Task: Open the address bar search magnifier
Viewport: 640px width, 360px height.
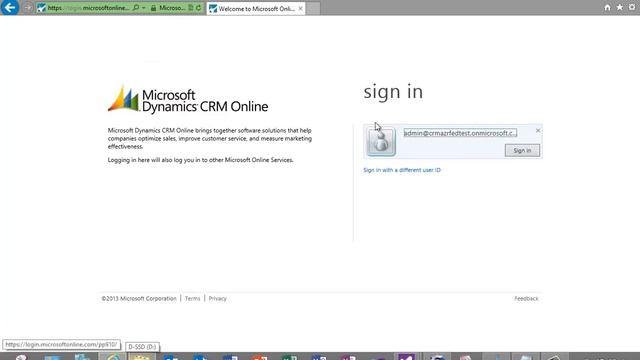Action: click(136, 8)
